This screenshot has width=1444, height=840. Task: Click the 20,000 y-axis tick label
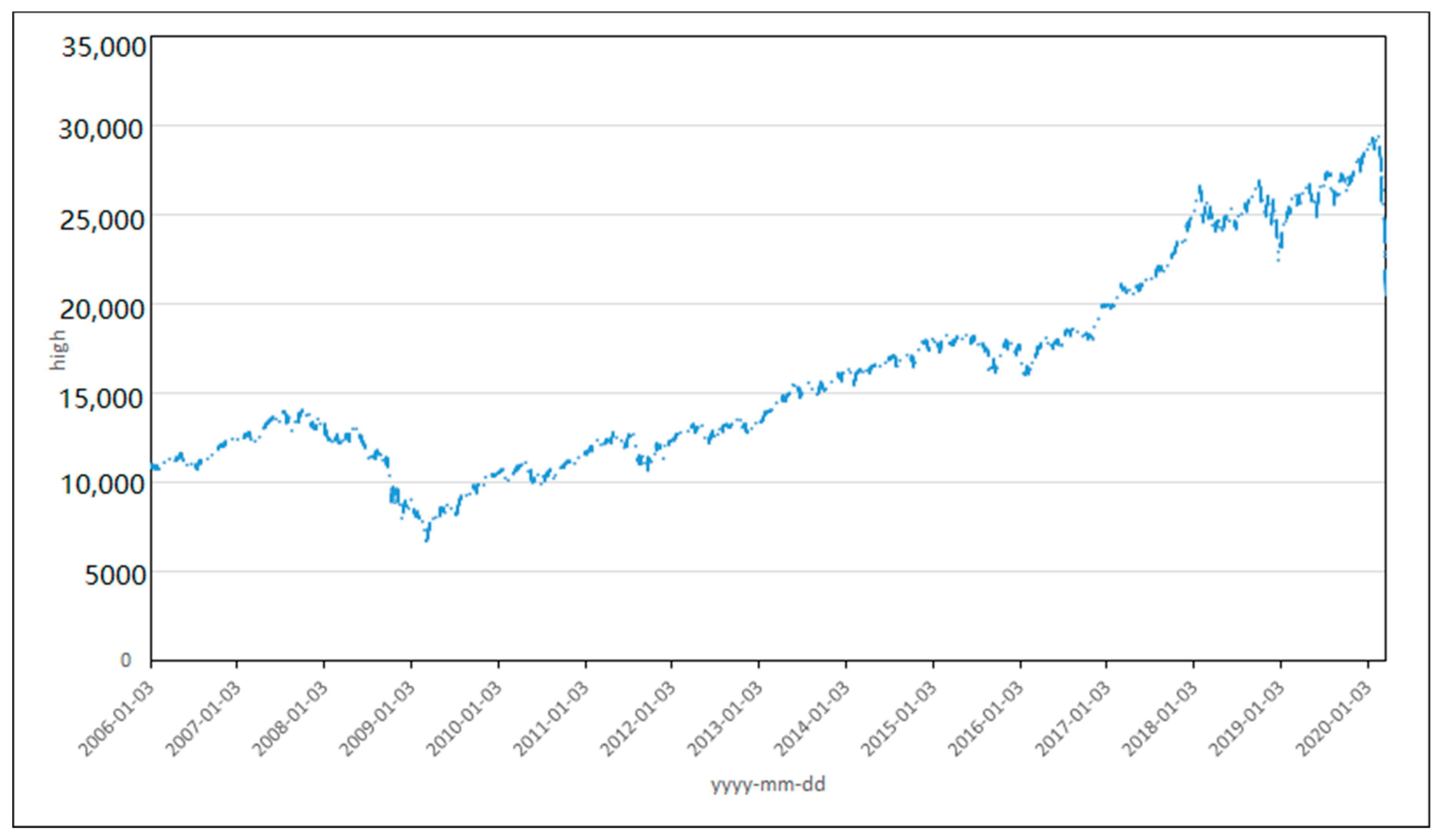click(x=102, y=309)
